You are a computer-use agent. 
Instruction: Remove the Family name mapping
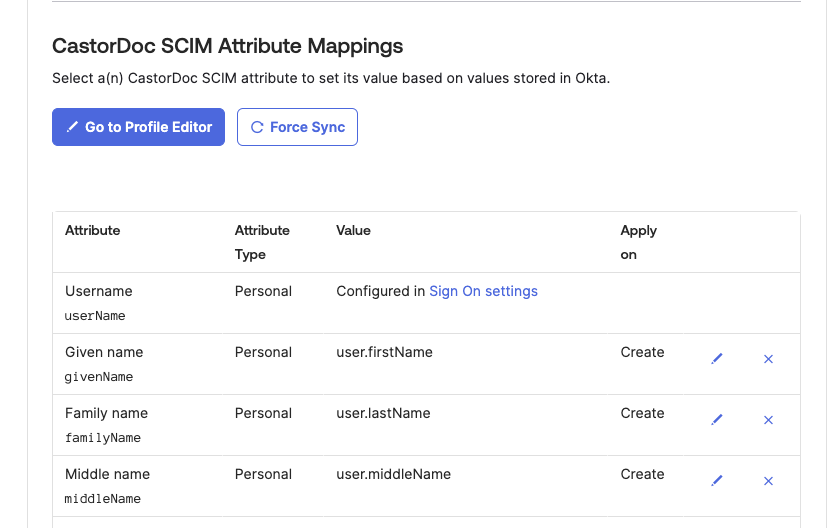(768, 420)
